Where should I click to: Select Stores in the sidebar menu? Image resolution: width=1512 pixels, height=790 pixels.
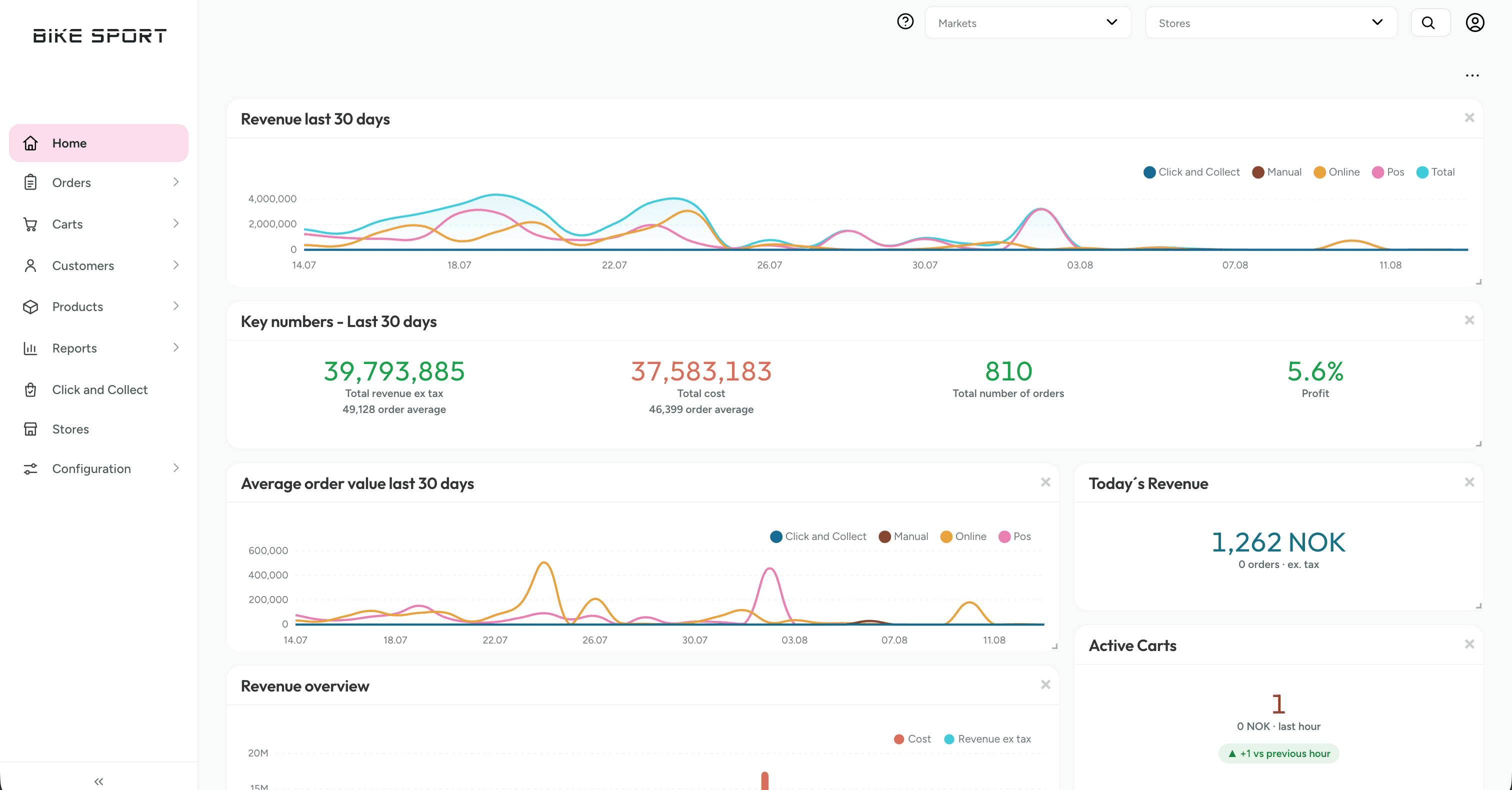coord(98,429)
